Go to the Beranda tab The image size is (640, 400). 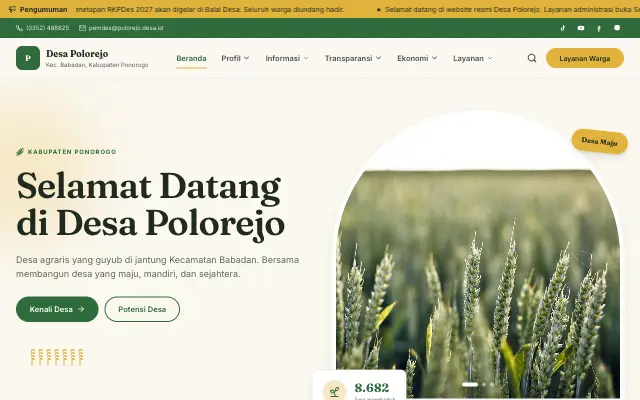pos(191,58)
